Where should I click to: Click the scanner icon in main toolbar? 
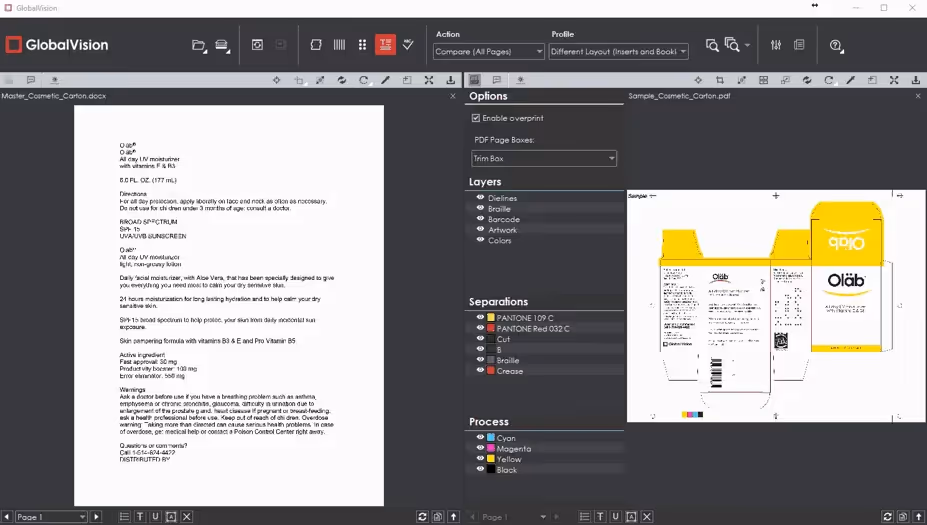click(222, 46)
